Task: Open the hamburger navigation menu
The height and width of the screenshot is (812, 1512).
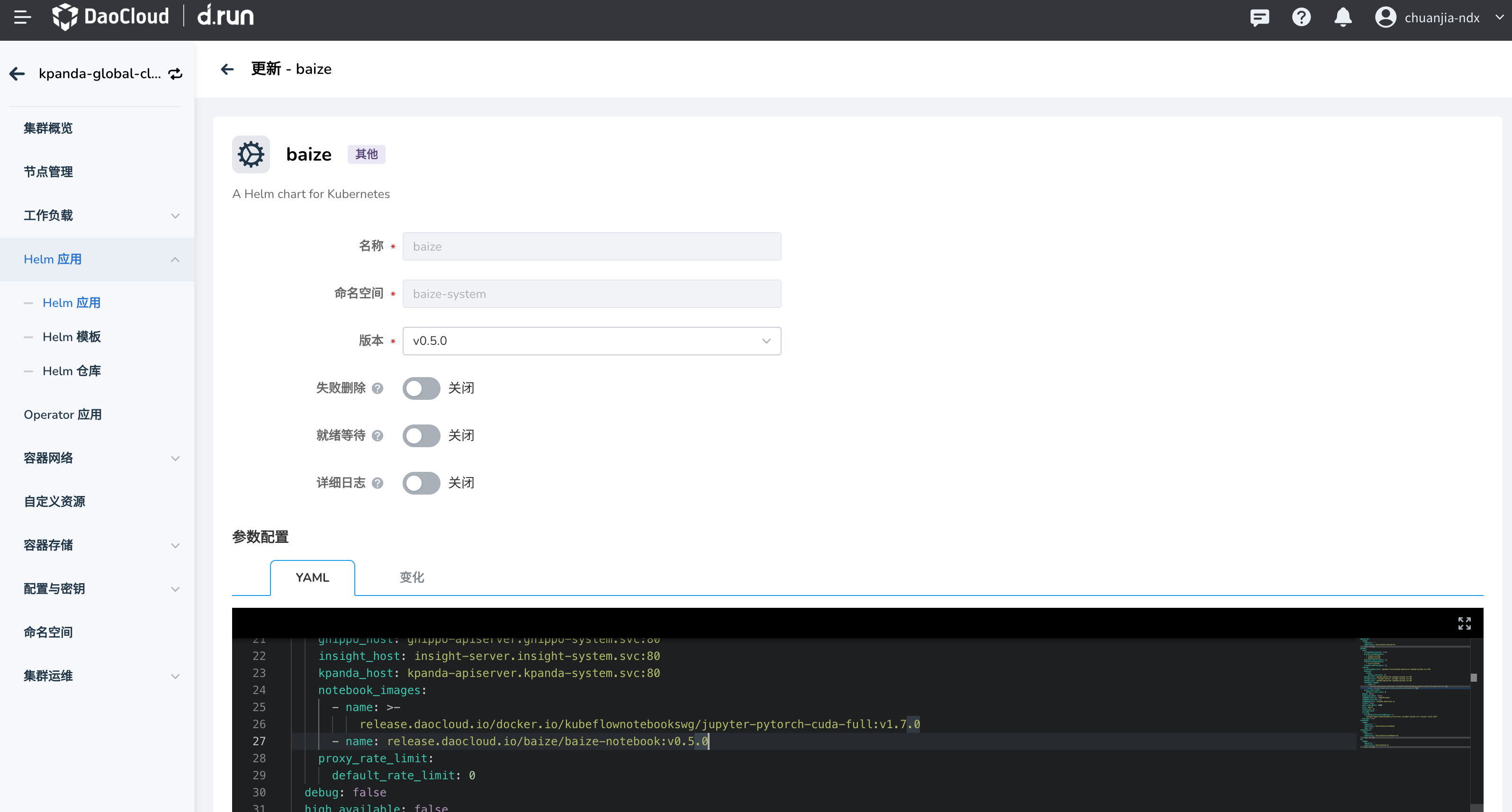Action: coord(22,17)
